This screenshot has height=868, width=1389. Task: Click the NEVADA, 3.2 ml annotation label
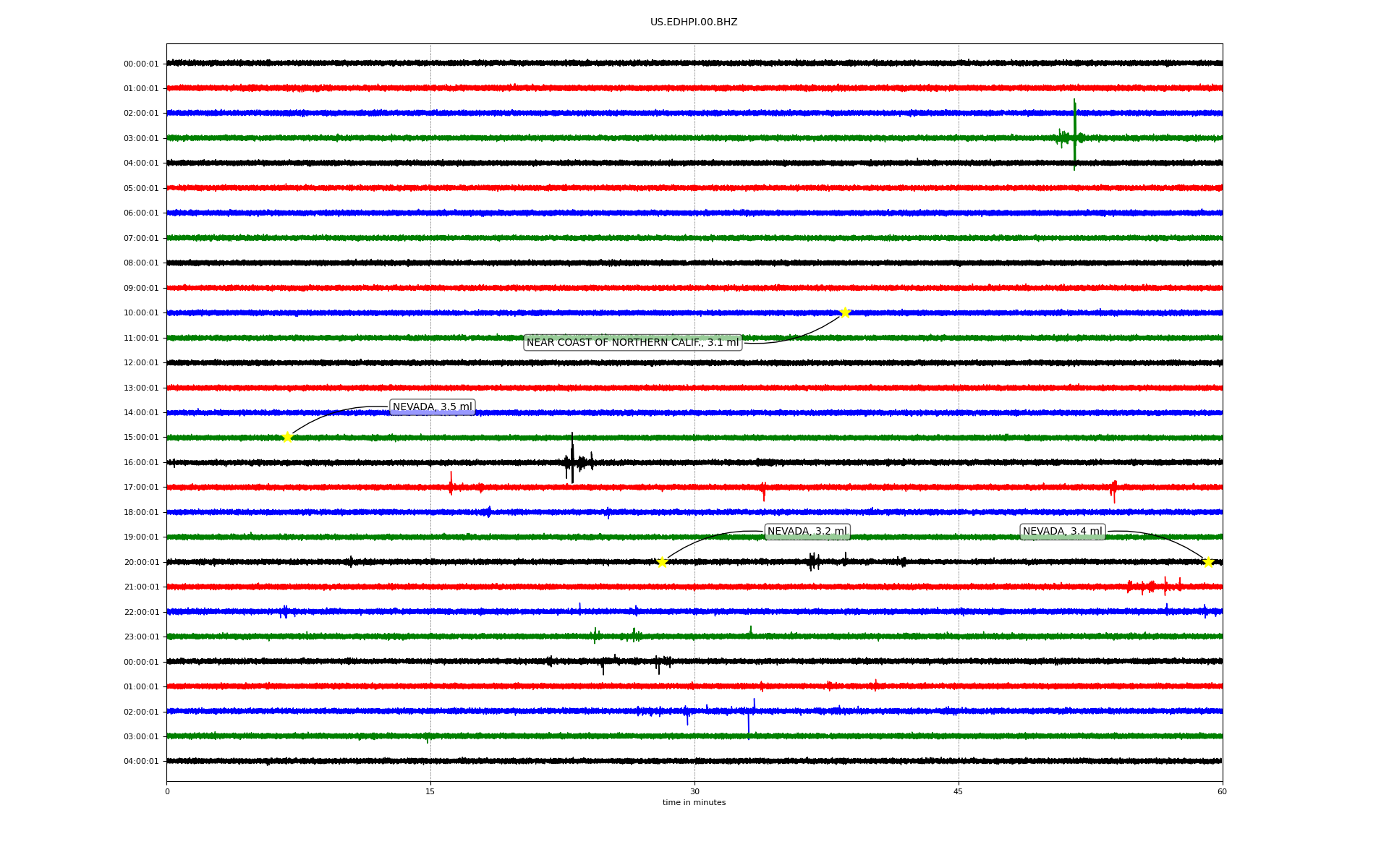807,532
